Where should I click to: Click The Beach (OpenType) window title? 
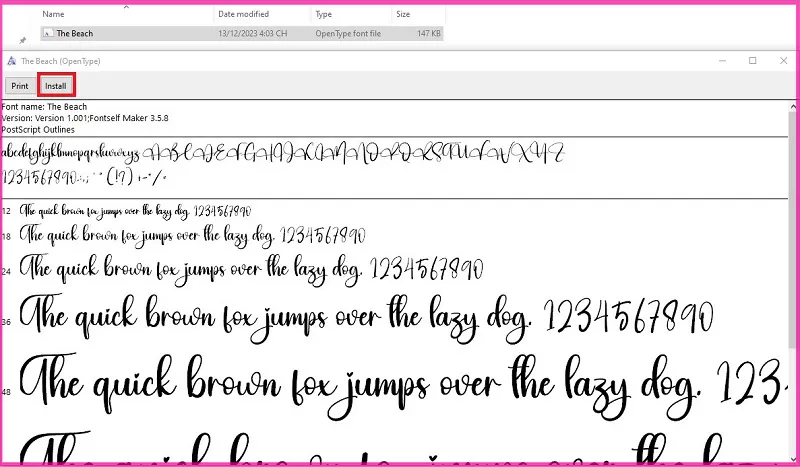(x=60, y=61)
